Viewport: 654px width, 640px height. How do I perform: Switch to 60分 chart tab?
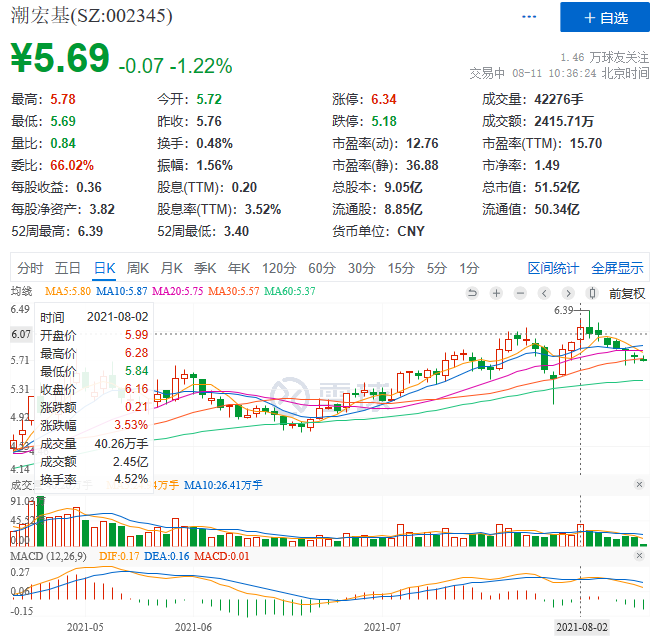click(322, 268)
